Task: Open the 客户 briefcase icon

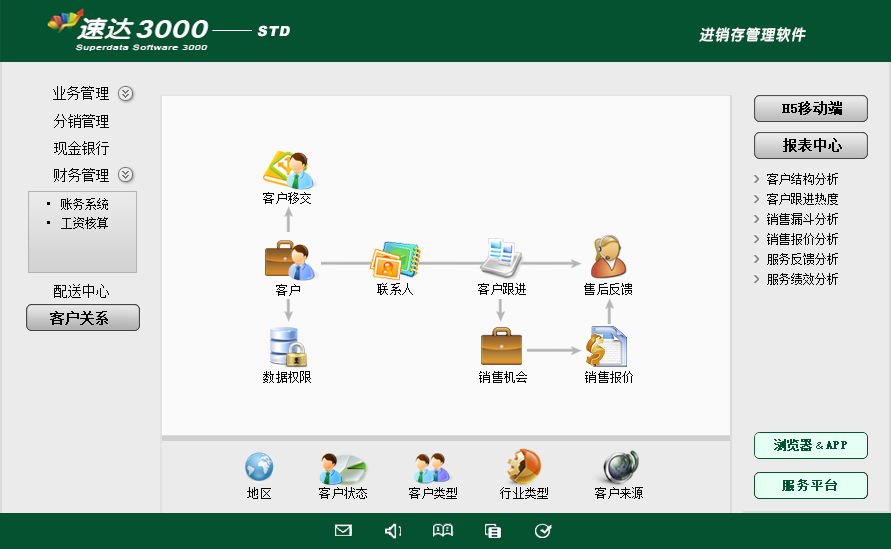Action: pos(289,260)
